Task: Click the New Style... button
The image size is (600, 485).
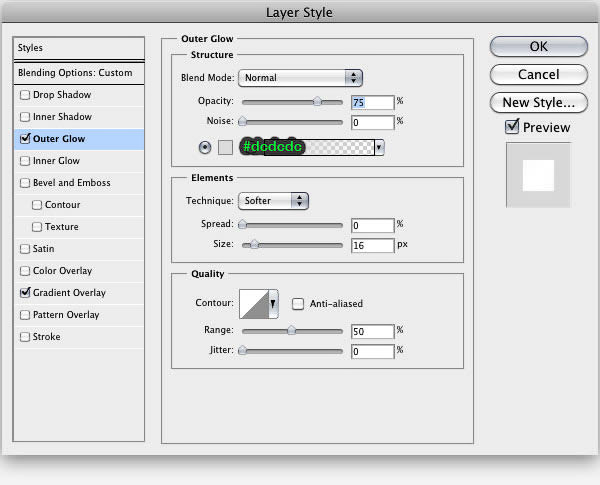Action: [x=538, y=103]
